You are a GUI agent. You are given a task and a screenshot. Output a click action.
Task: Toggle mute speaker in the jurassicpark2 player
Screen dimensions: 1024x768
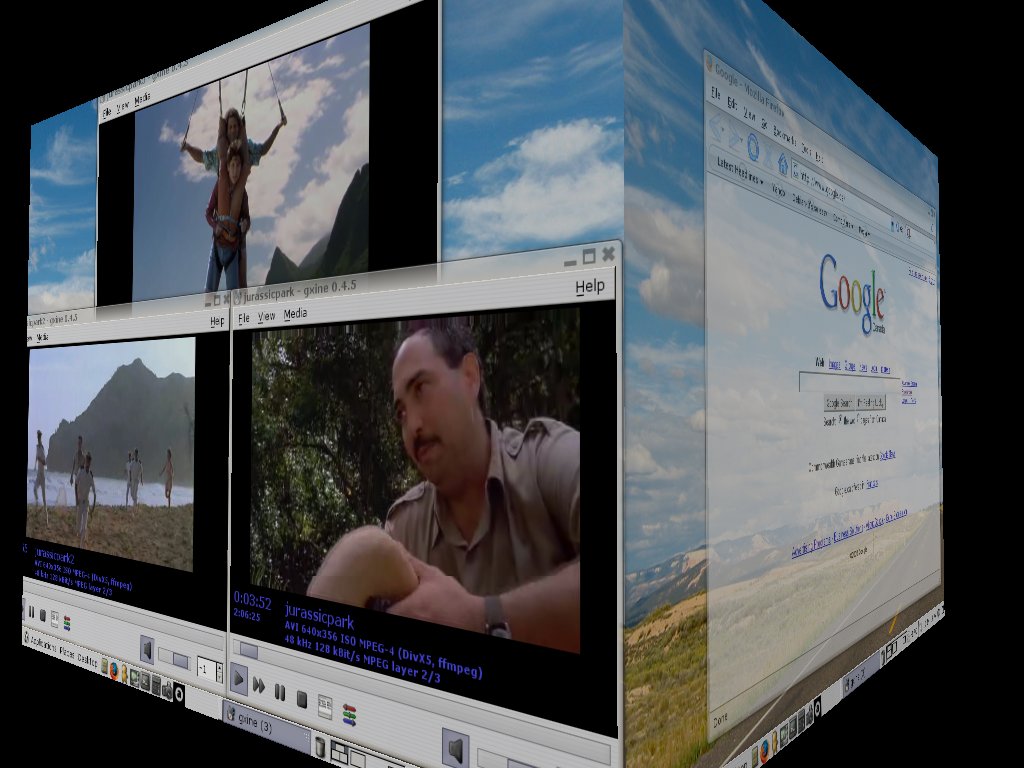[x=147, y=652]
